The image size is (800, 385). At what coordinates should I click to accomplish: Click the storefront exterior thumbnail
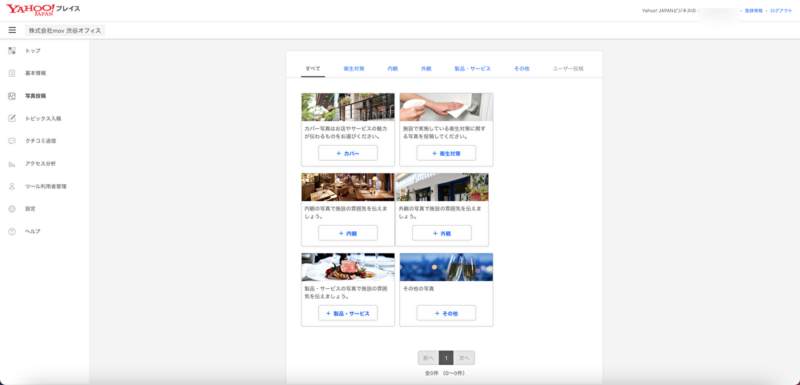pyautogui.click(x=442, y=187)
